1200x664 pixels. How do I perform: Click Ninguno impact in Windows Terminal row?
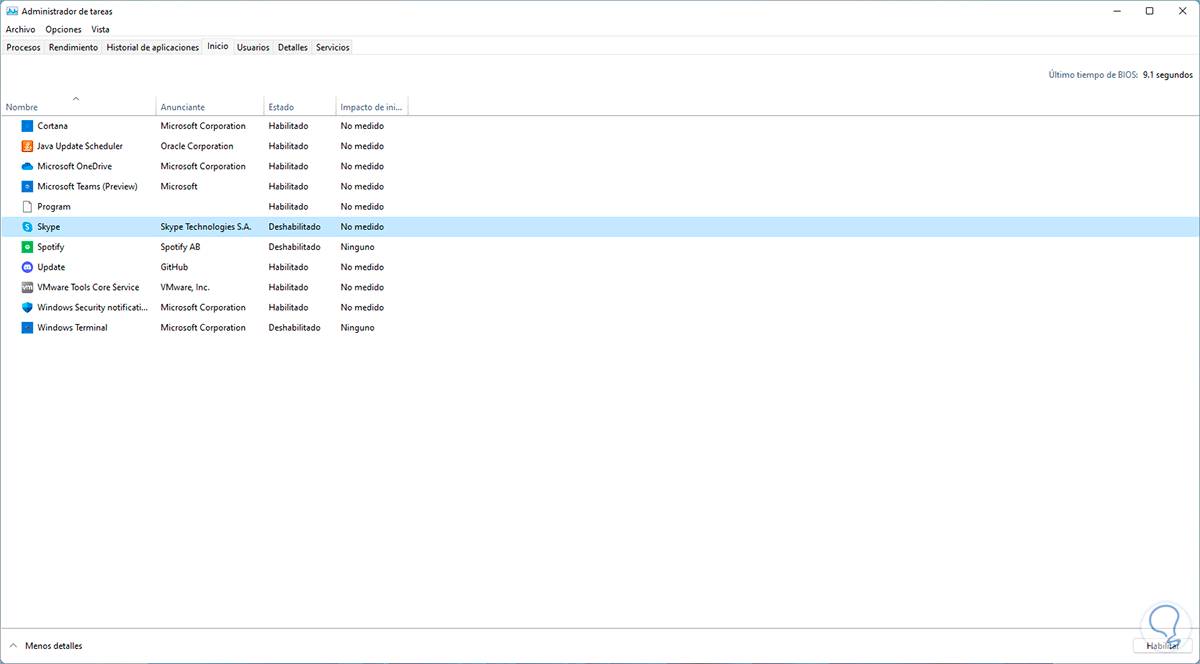pos(357,327)
